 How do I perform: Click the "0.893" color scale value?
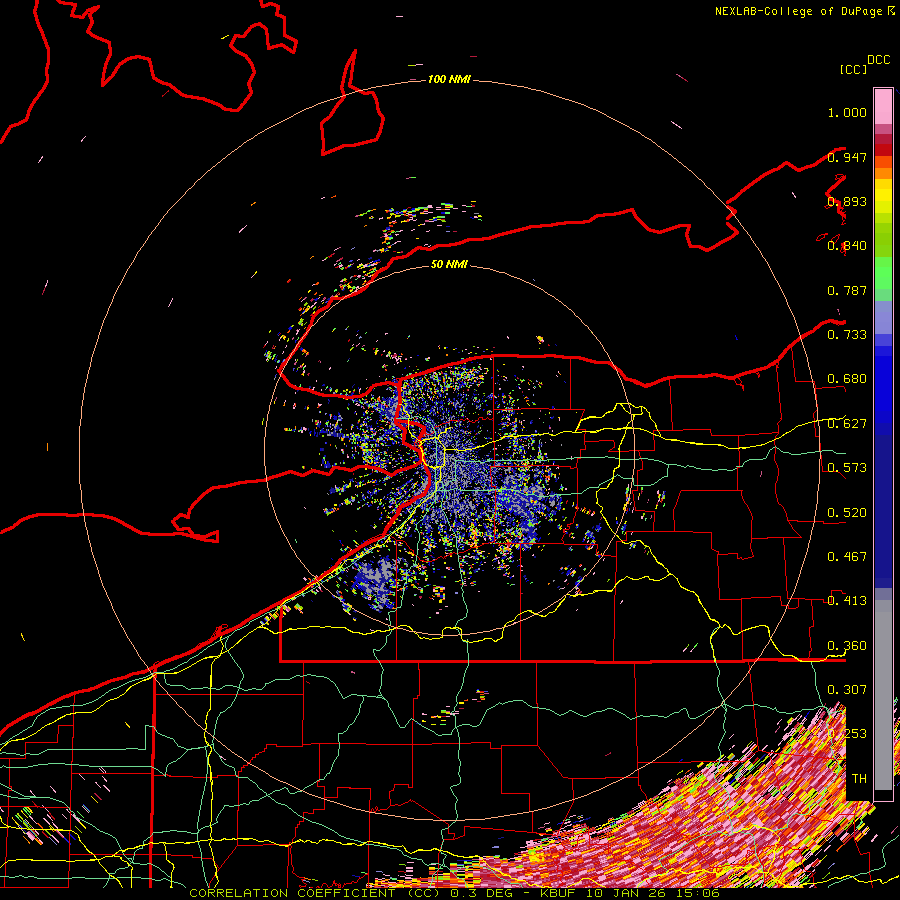[847, 201]
